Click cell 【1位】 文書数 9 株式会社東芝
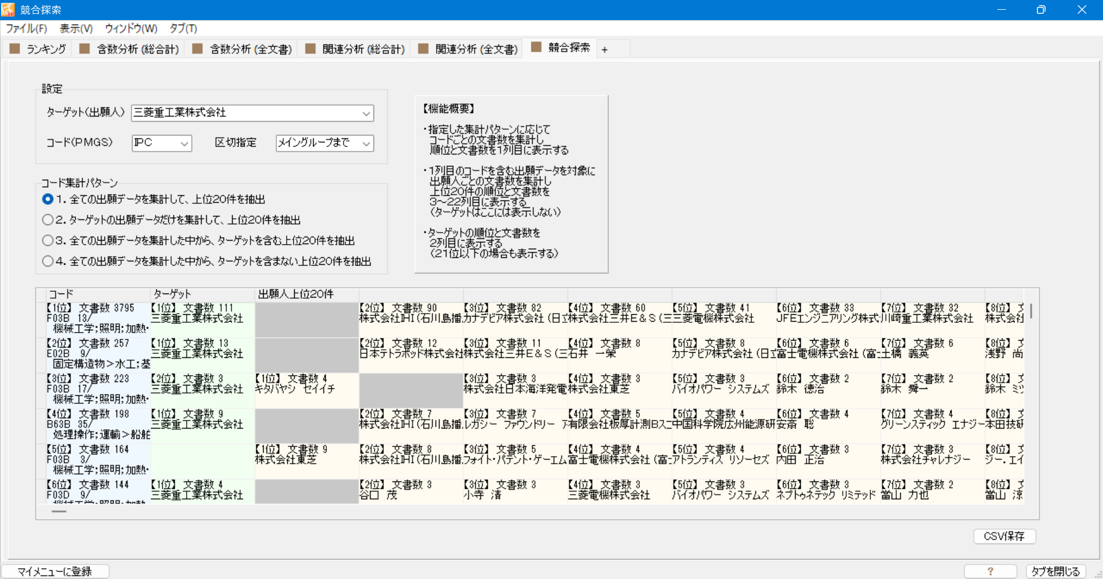This screenshot has height=579, width=1103. point(307,460)
